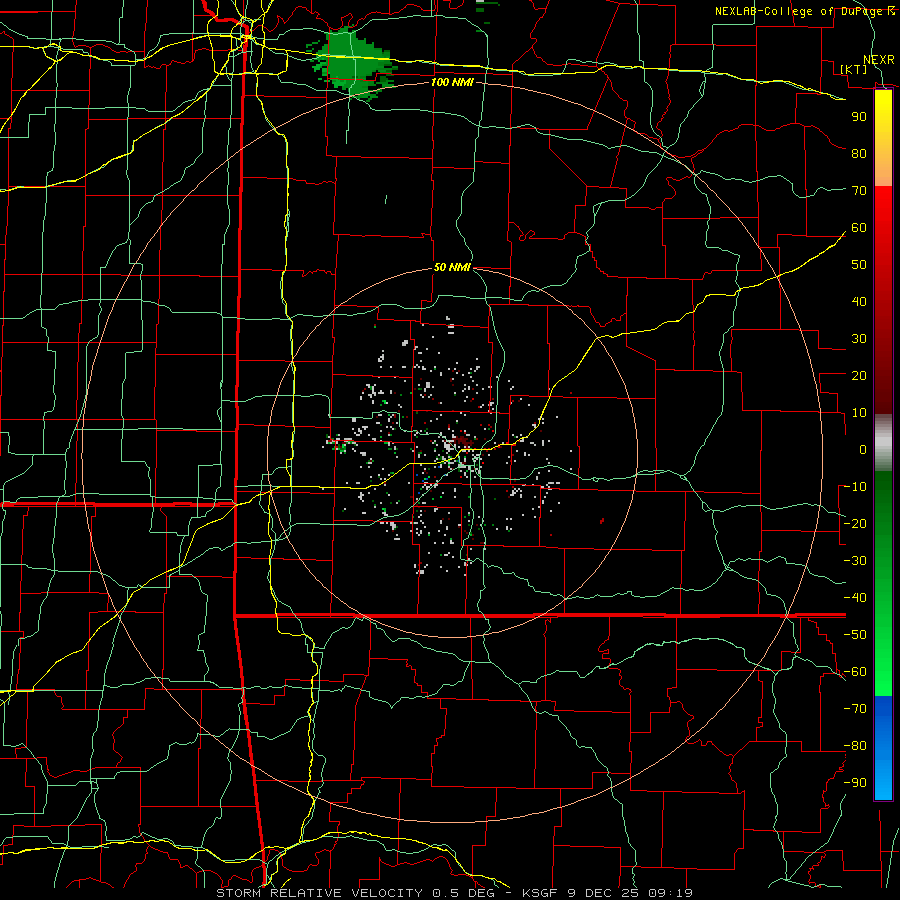This screenshot has width=900, height=900.
Task: Click the 100 NMI range ring label
Action: click(x=452, y=83)
